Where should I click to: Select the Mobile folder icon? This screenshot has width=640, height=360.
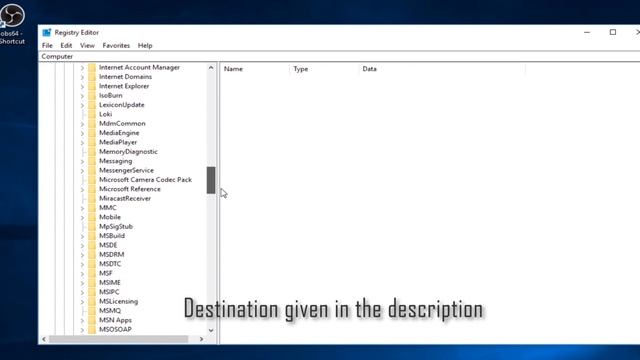[x=92, y=217]
